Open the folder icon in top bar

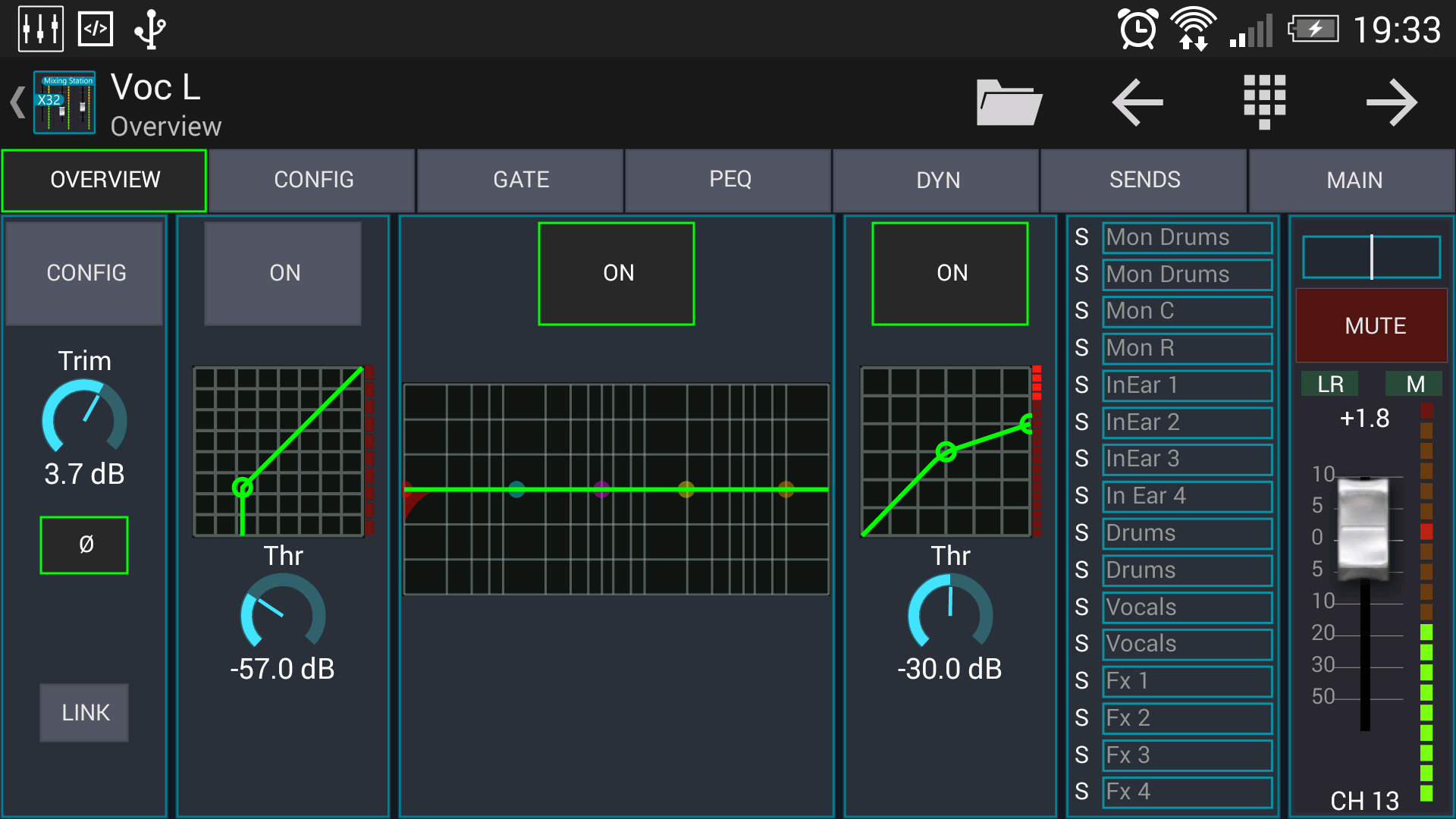[x=1009, y=102]
